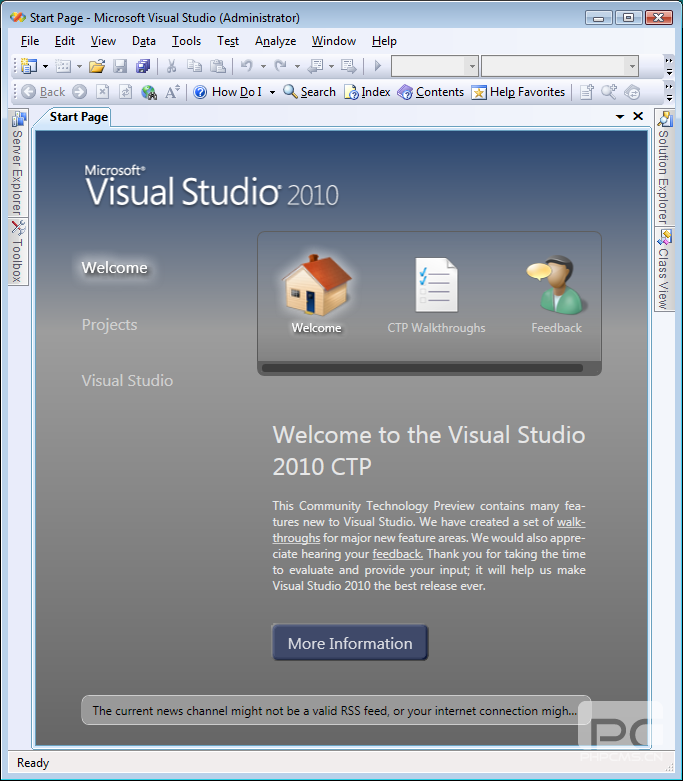Click the Save All icon
The height and width of the screenshot is (781, 683).
[143, 66]
